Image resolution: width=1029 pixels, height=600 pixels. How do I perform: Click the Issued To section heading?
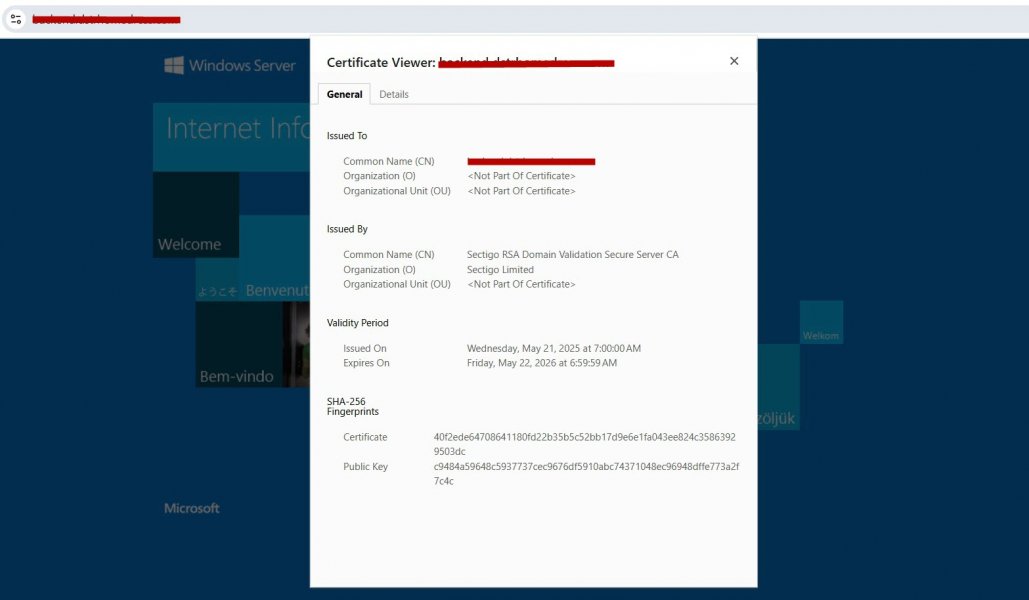(347, 136)
